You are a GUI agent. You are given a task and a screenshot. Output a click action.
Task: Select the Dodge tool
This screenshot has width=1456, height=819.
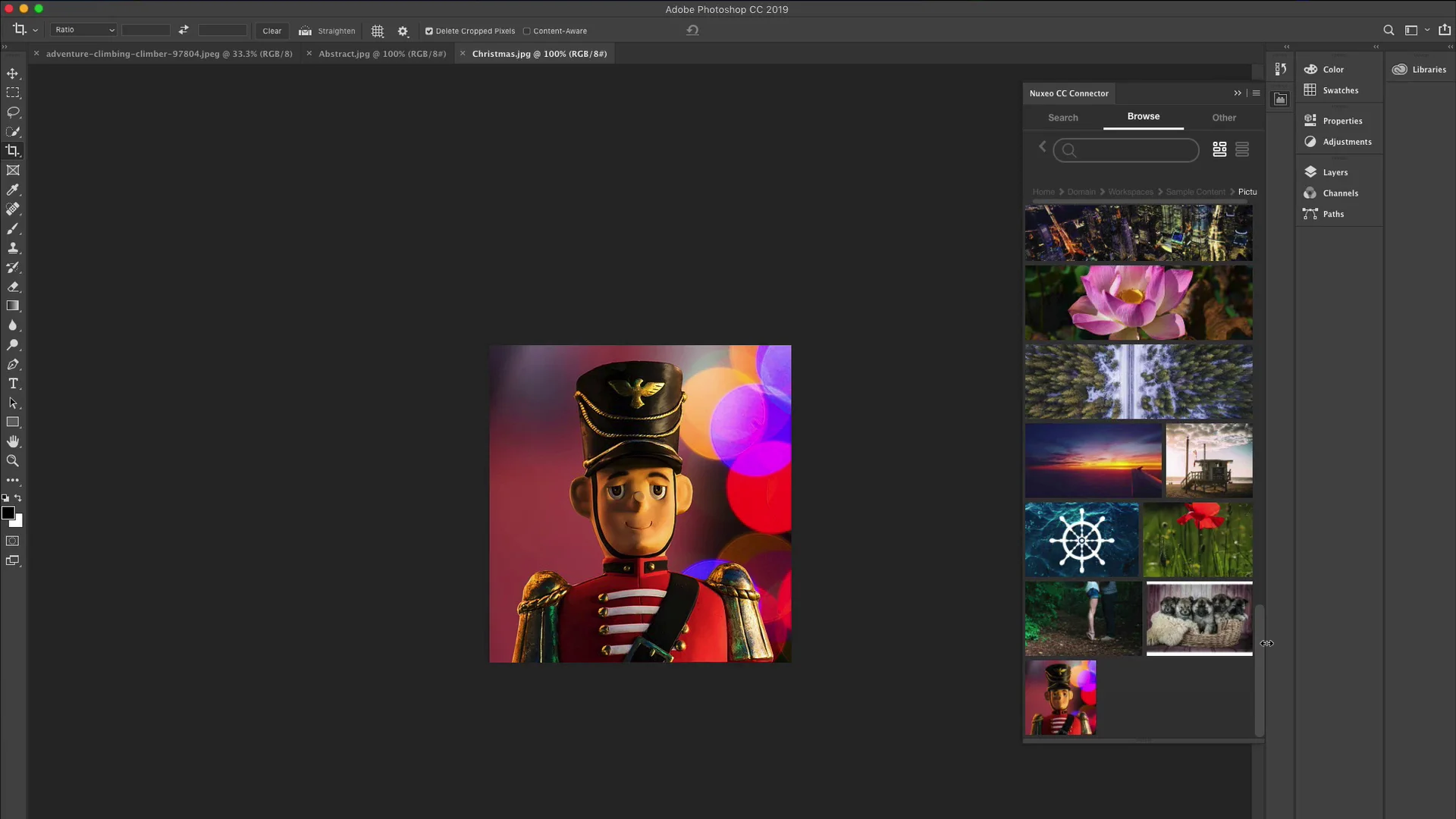13,345
